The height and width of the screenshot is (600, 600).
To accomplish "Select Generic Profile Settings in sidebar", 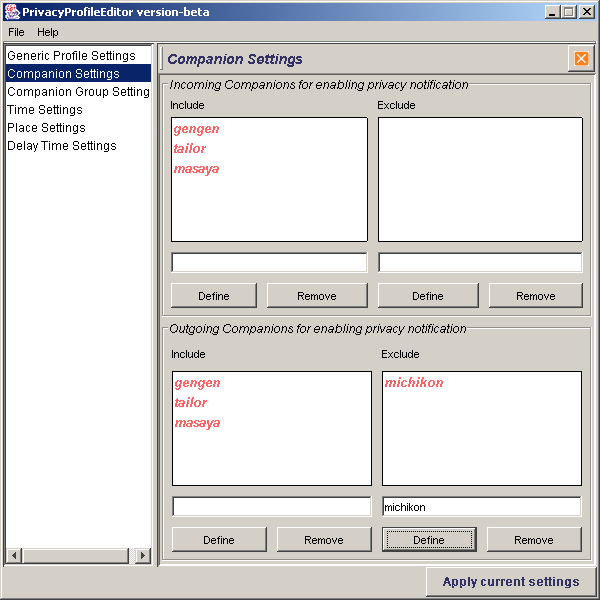I will point(71,56).
